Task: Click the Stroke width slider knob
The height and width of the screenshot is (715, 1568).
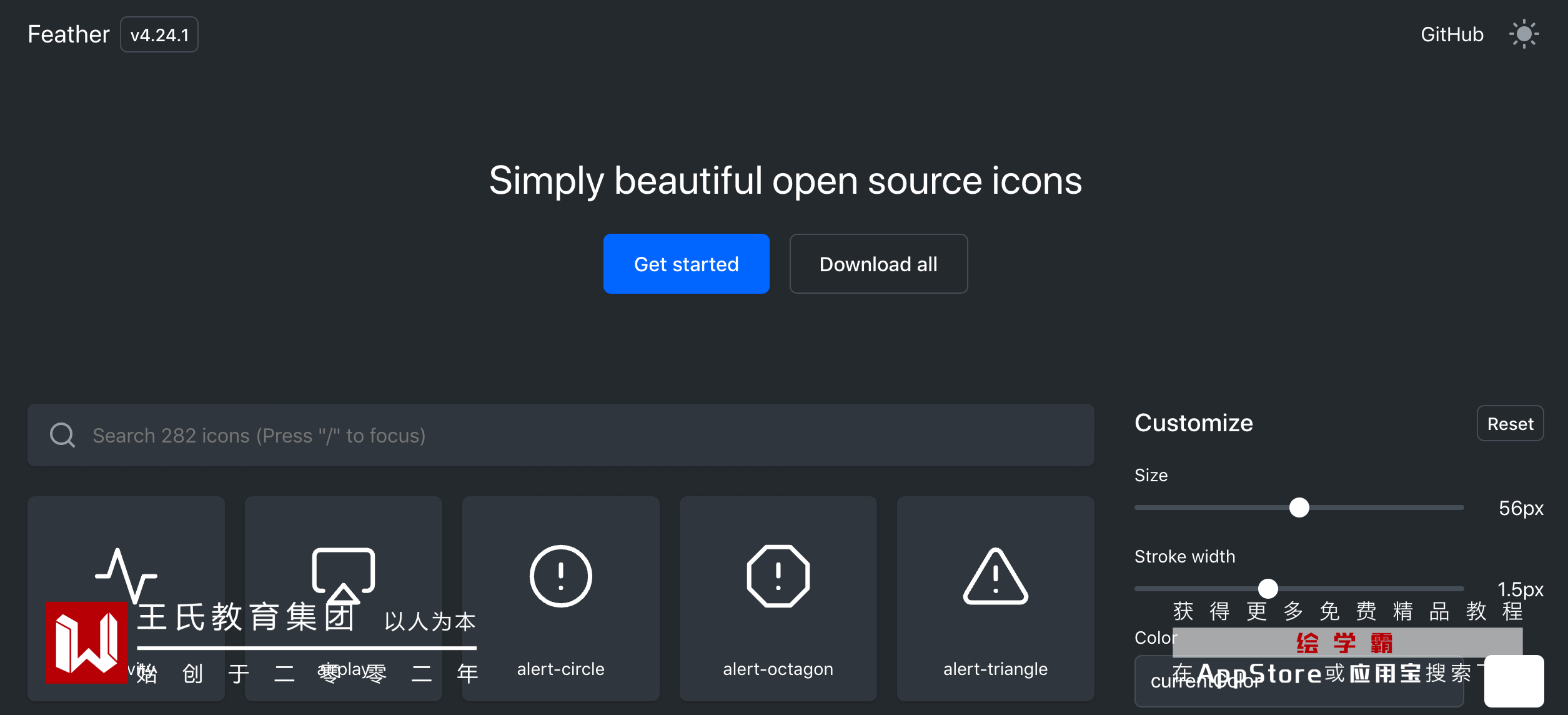Action: (1268, 588)
